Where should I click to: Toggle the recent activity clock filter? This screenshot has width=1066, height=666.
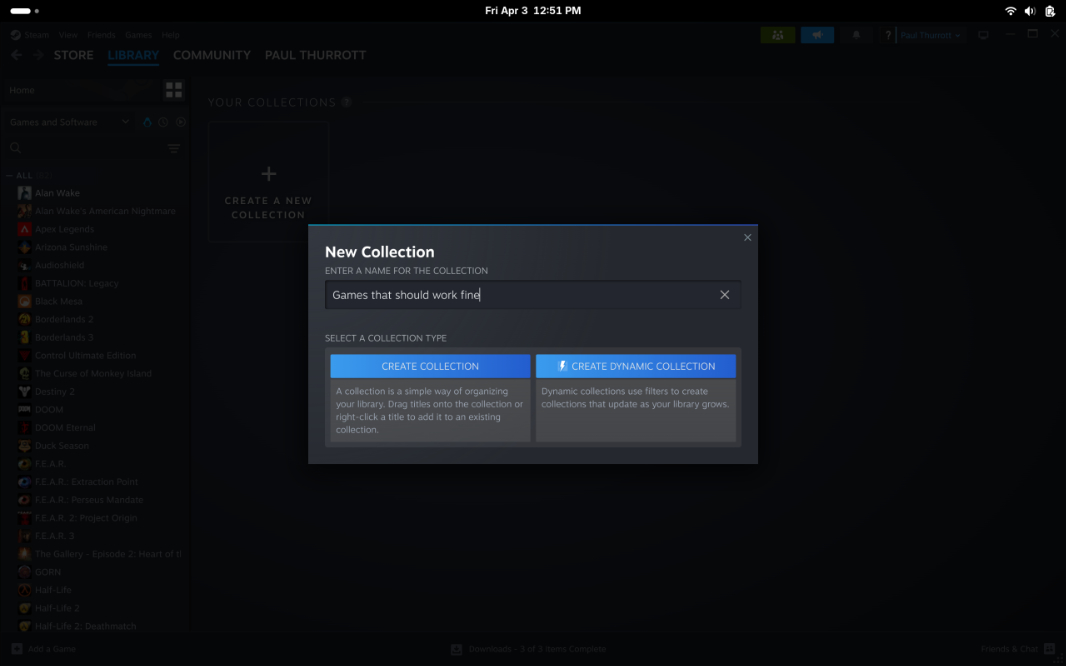tap(163, 122)
